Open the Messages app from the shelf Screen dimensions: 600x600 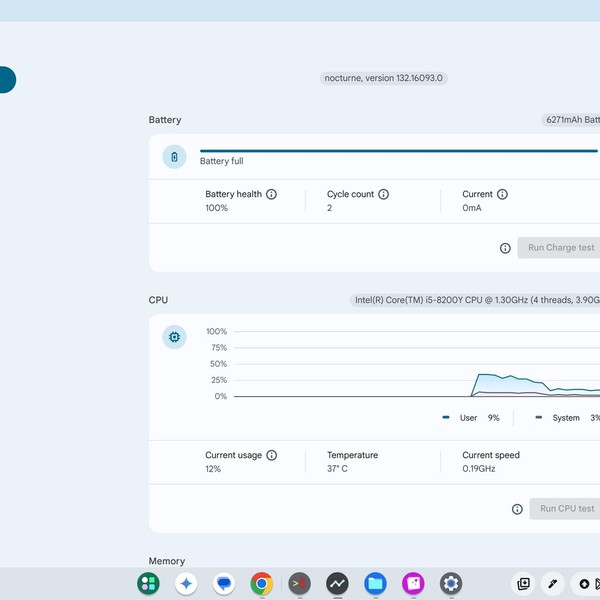coord(224,583)
